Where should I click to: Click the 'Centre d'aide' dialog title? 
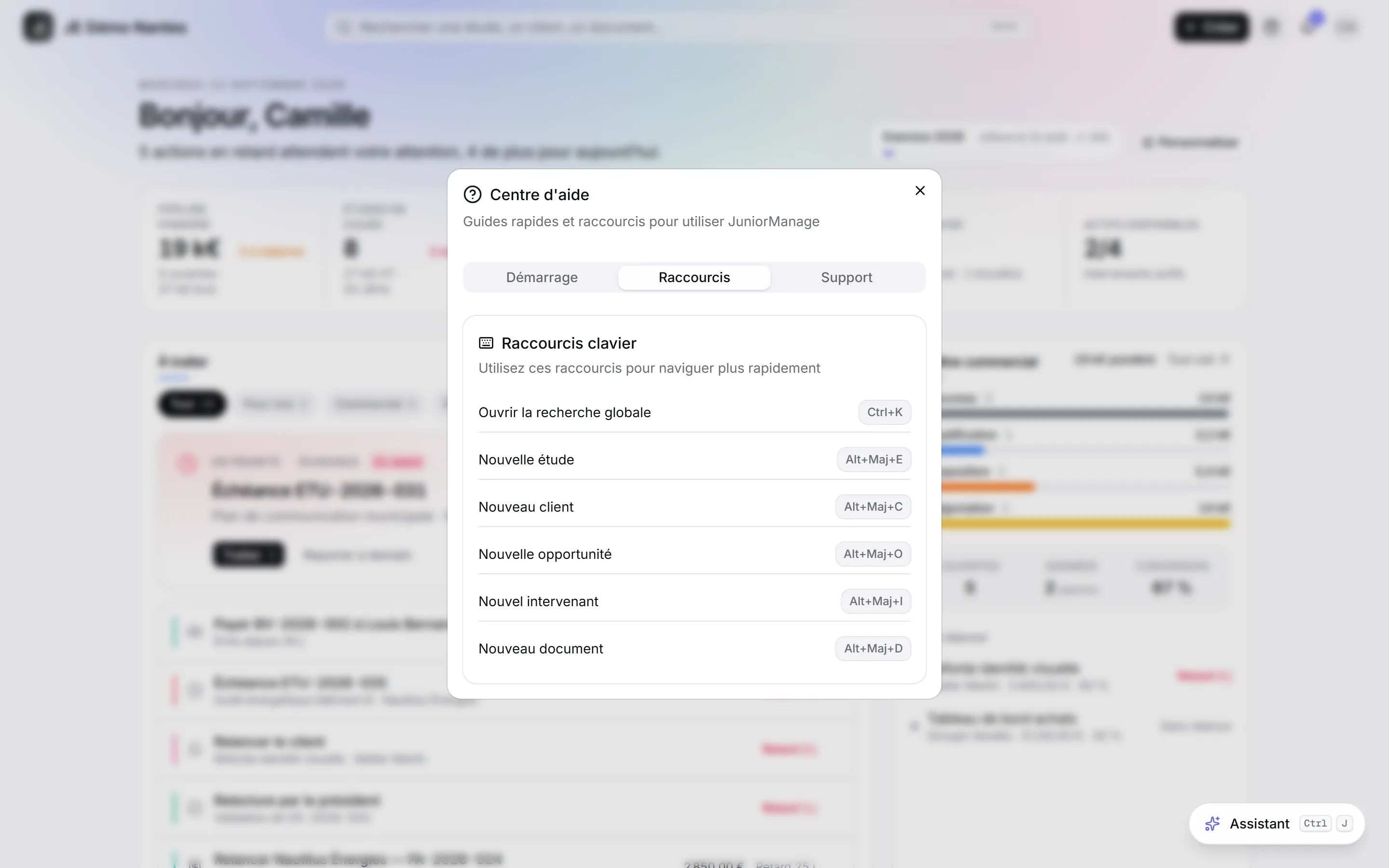(x=540, y=195)
